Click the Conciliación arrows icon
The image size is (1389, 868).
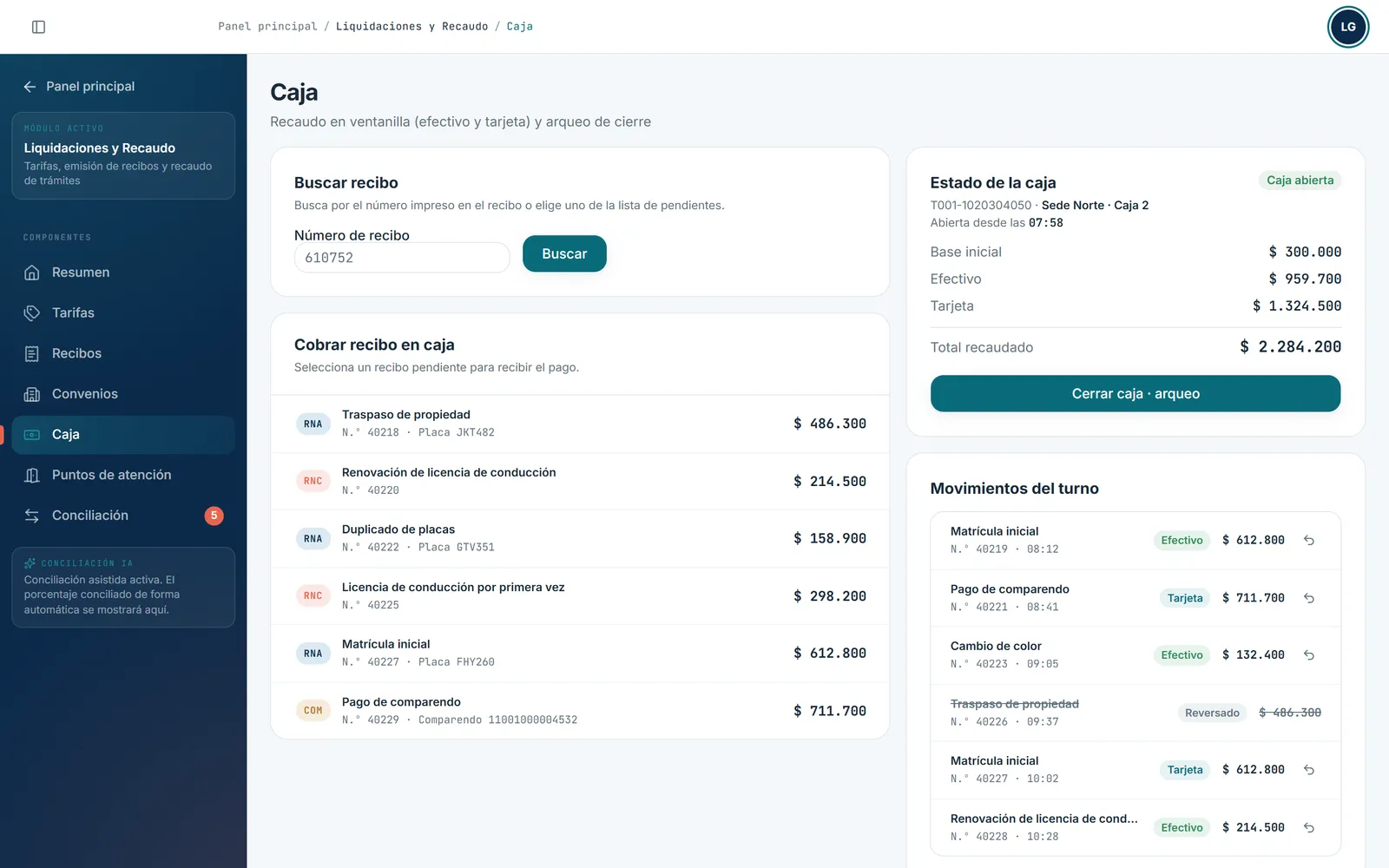(32, 516)
